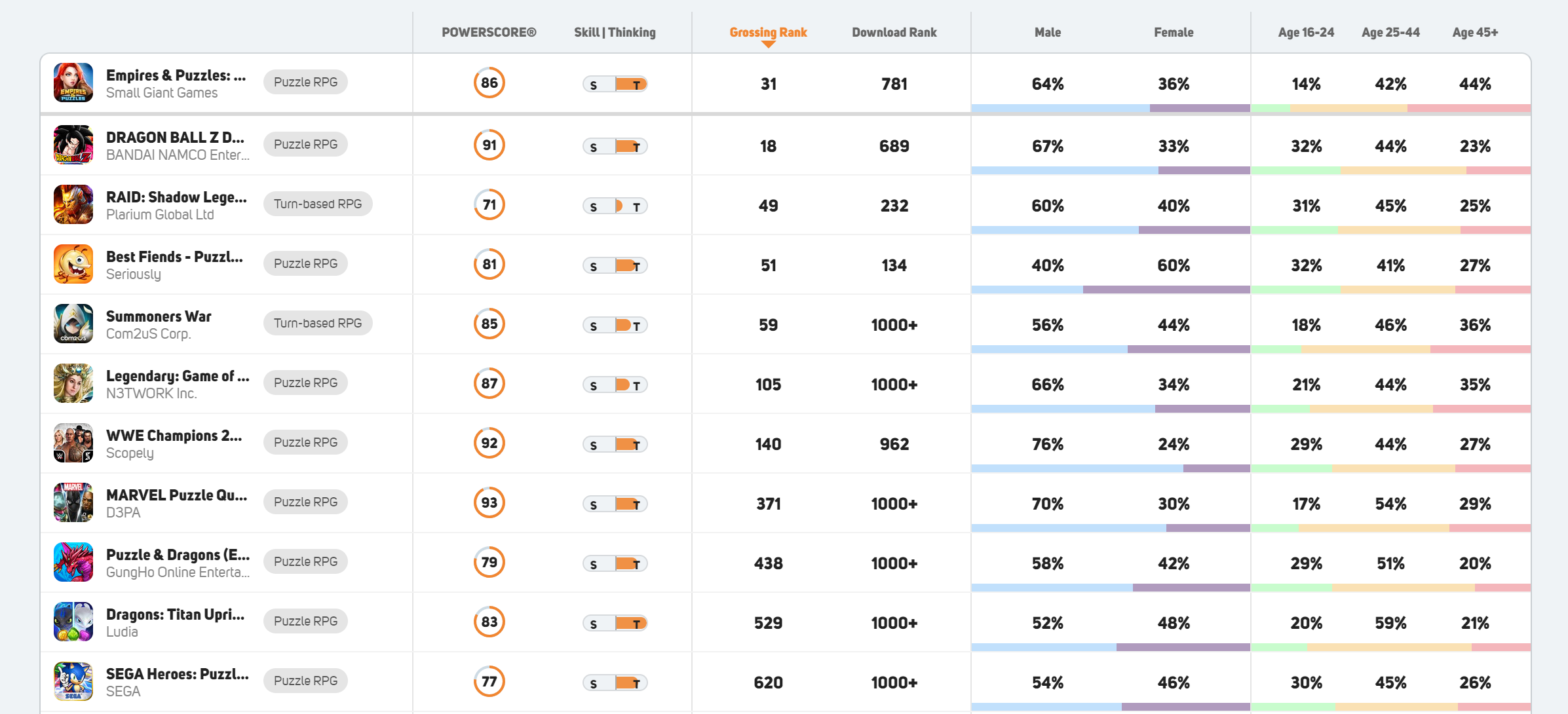Click download rank value 962
Viewport: 1568px width, 714px height.
(894, 444)
